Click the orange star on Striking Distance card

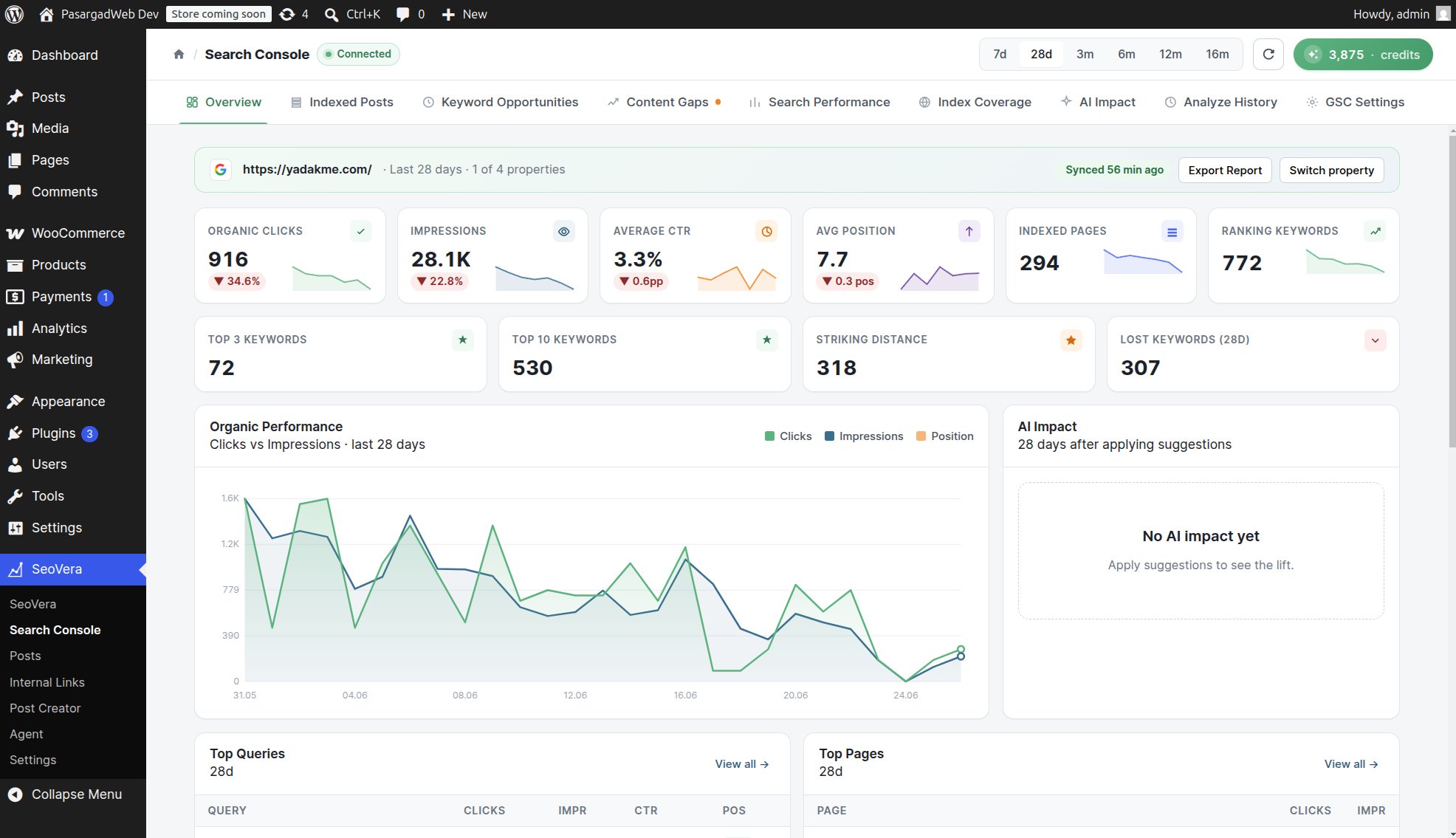pos(1071,340)
